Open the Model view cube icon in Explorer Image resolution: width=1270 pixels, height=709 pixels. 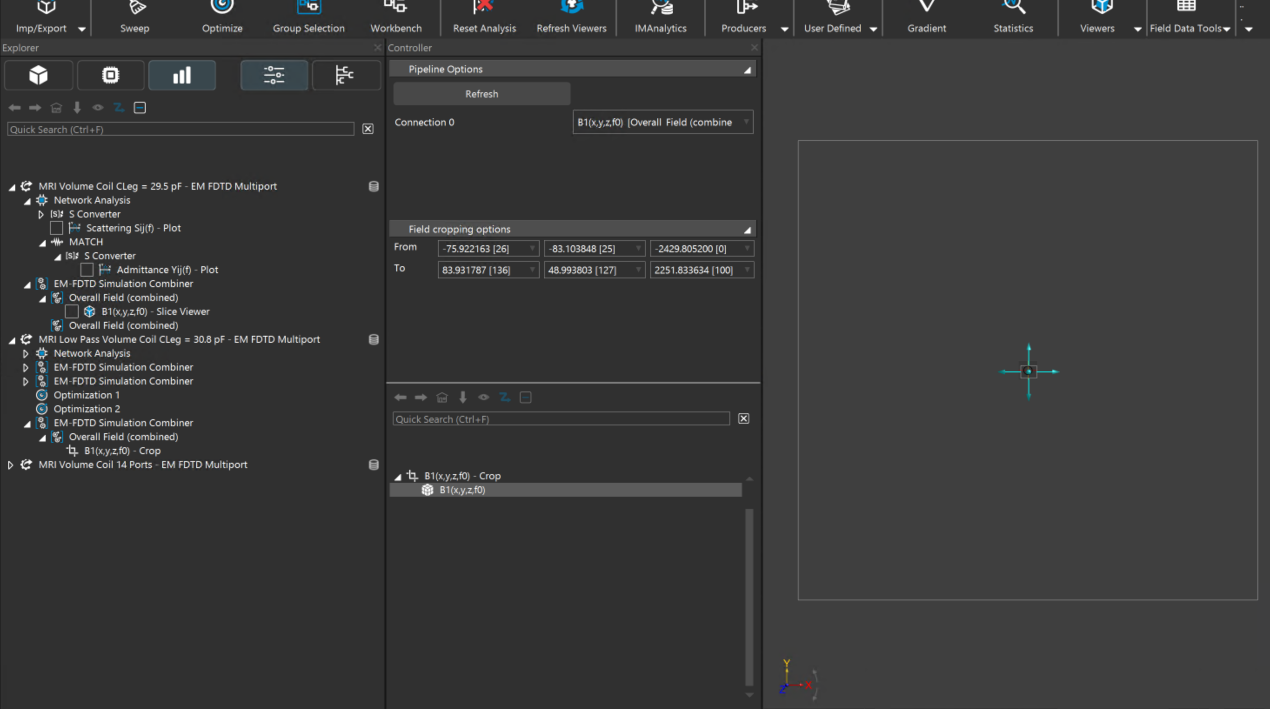click(x=38, y=75)
